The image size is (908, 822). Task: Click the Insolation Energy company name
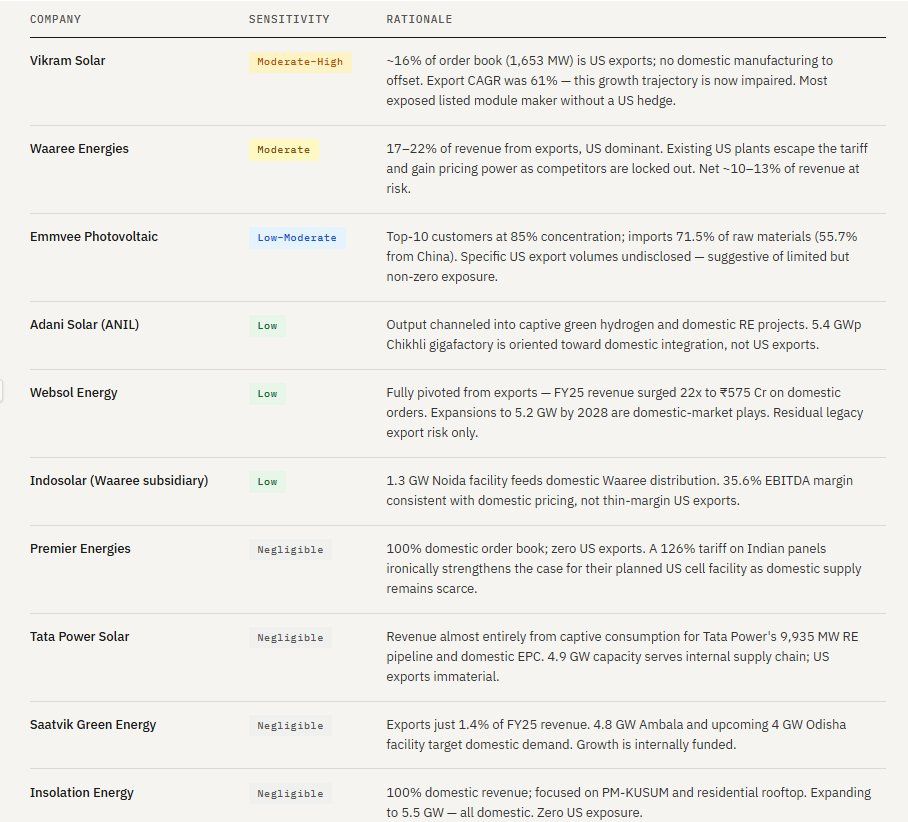(82, 793)
